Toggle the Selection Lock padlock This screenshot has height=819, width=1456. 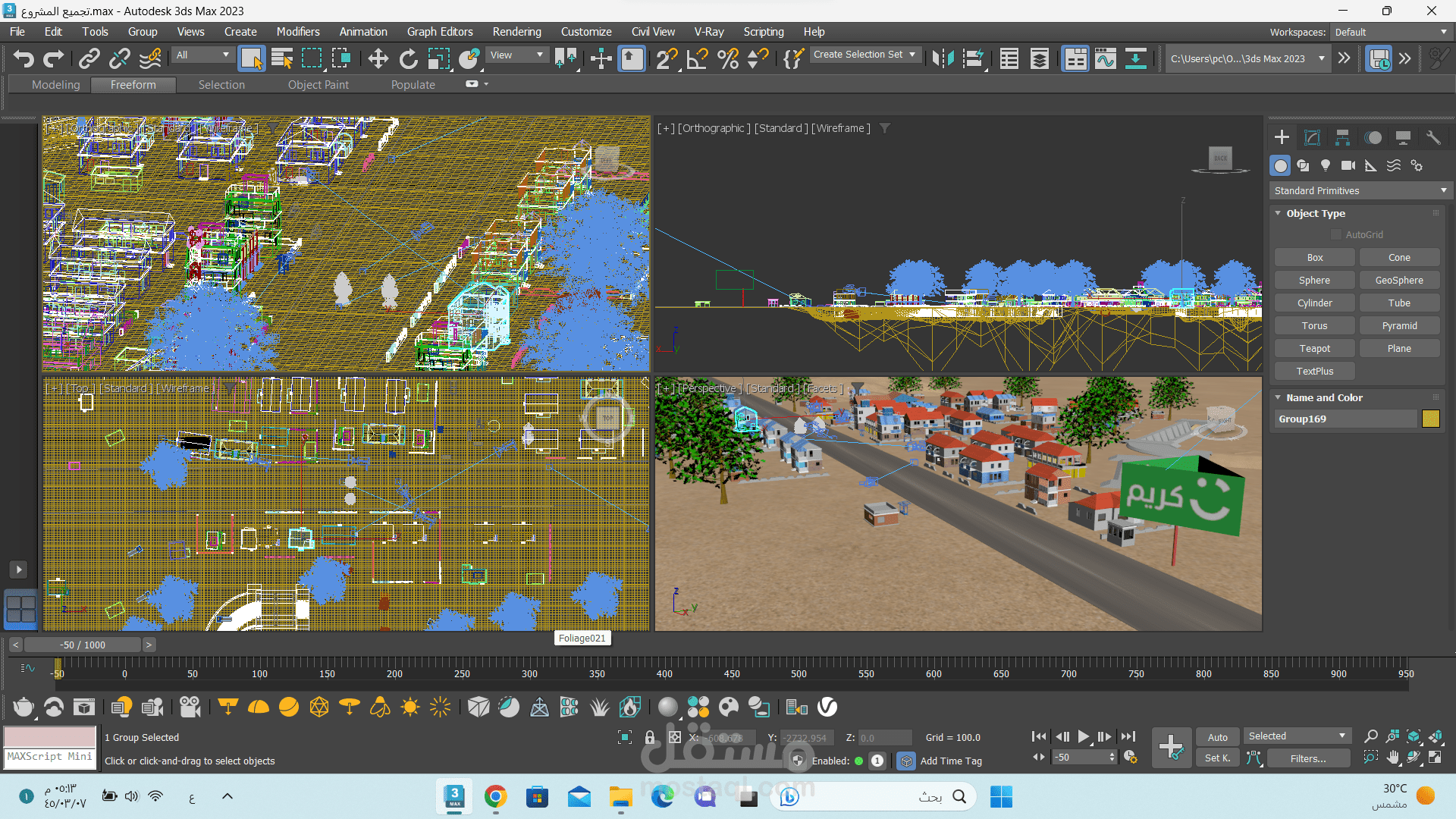(650, 737)
